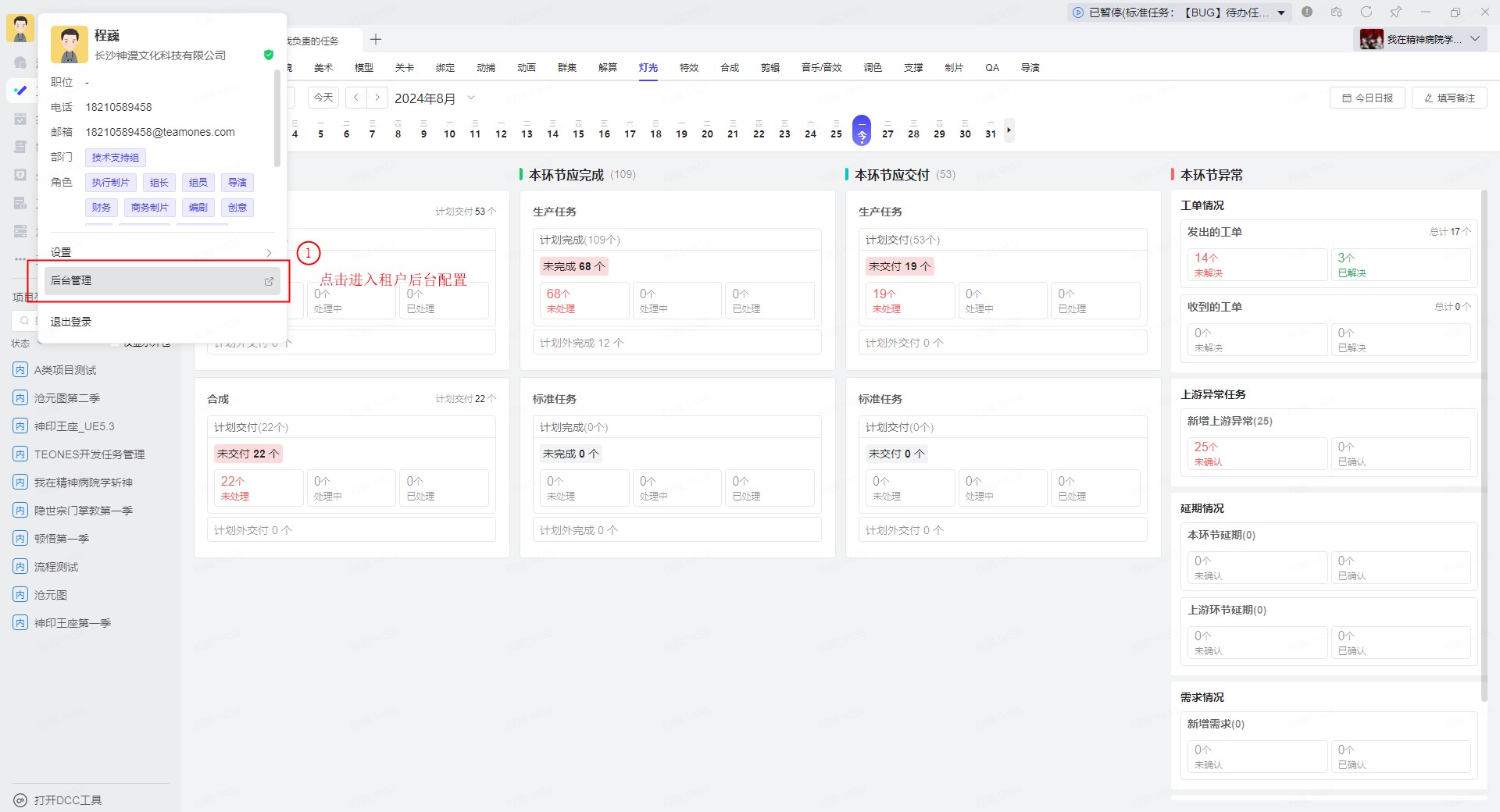Click the Open DCC Tools icon
Screen dimensions: 1500x812
click(20, 800)
